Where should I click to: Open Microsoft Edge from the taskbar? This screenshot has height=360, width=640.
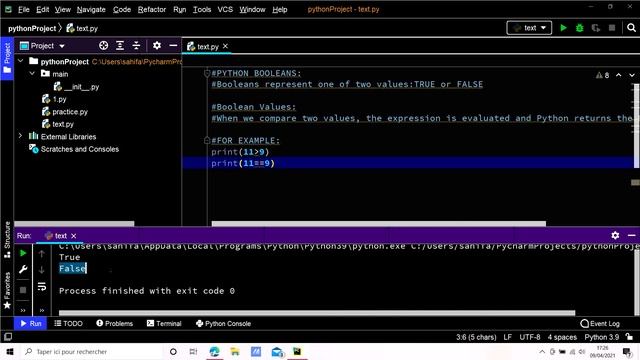[214, 351]
